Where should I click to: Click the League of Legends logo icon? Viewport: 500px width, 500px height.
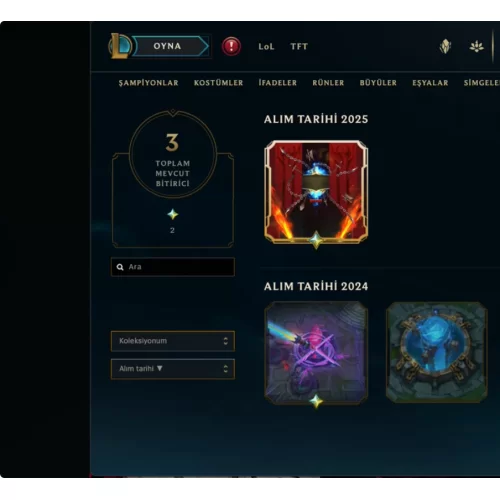[x=120, y=46]
